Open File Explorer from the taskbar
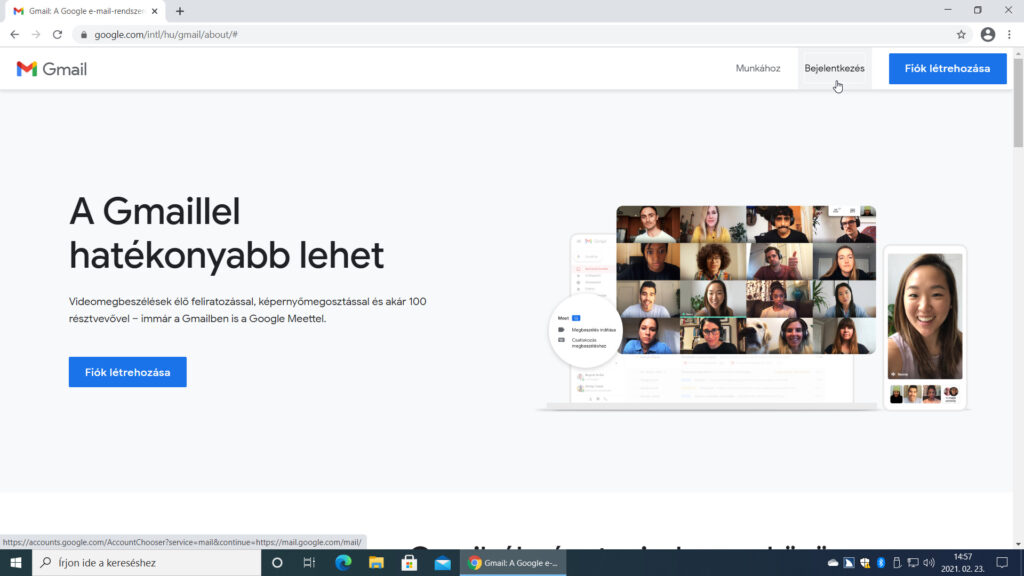 pyautogui.click(x=376, y=562)
